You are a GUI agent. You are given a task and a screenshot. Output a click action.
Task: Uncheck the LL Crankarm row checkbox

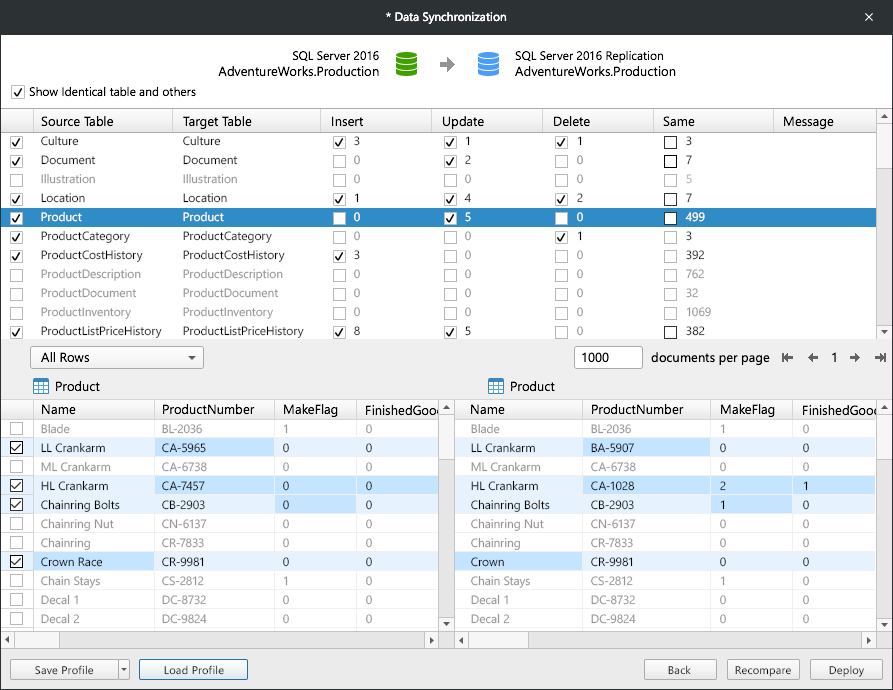click(x=17, y=447)
